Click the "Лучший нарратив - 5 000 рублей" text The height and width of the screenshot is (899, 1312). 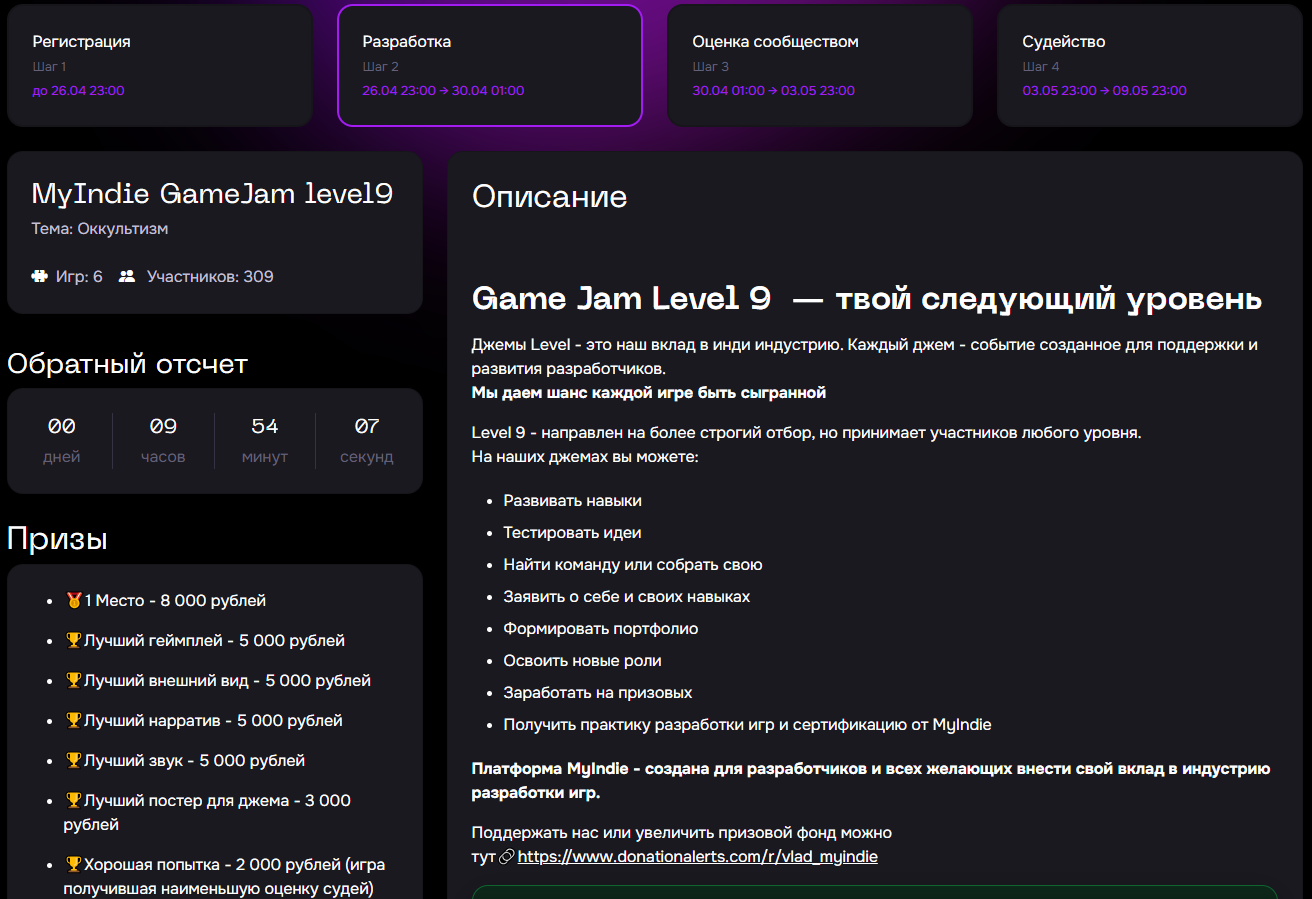click(x=213, y=721)
